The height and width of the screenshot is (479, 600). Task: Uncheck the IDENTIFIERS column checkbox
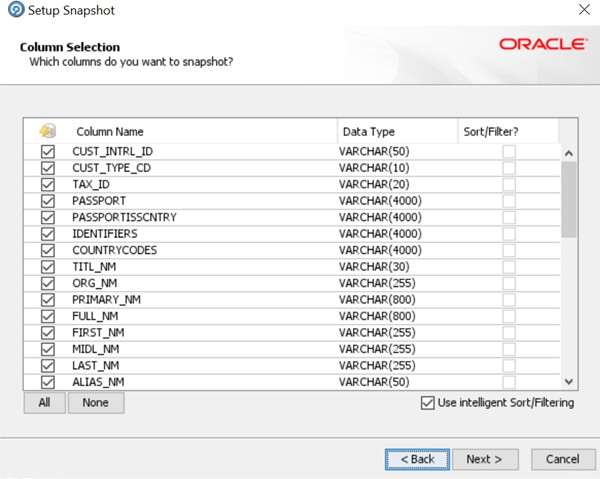48,234
